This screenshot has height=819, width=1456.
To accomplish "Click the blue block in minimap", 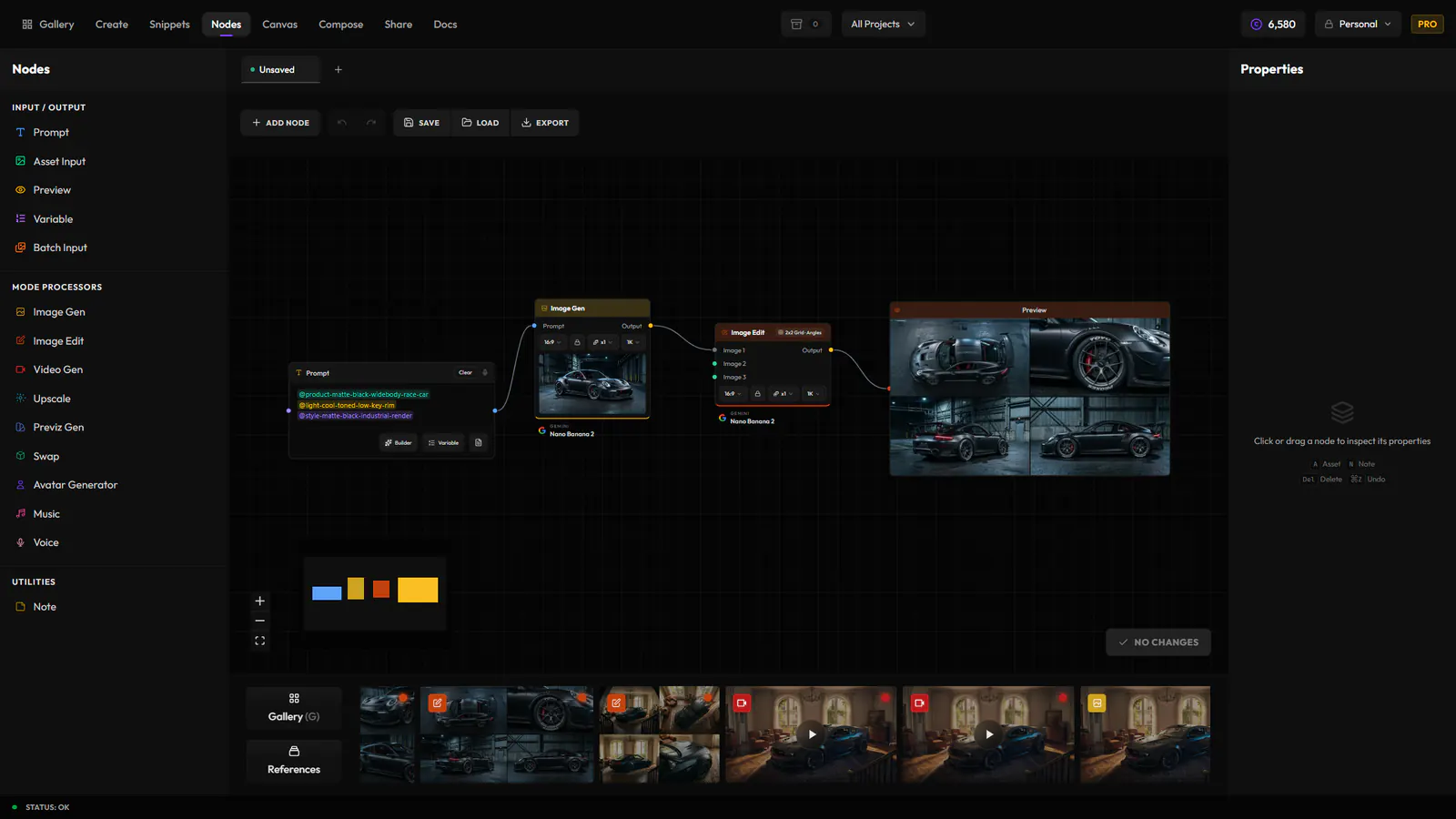I will click(x=327, y=593).
